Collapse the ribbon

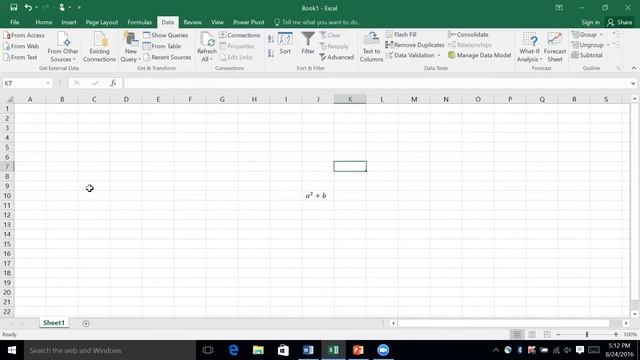(x=633, y=68)
